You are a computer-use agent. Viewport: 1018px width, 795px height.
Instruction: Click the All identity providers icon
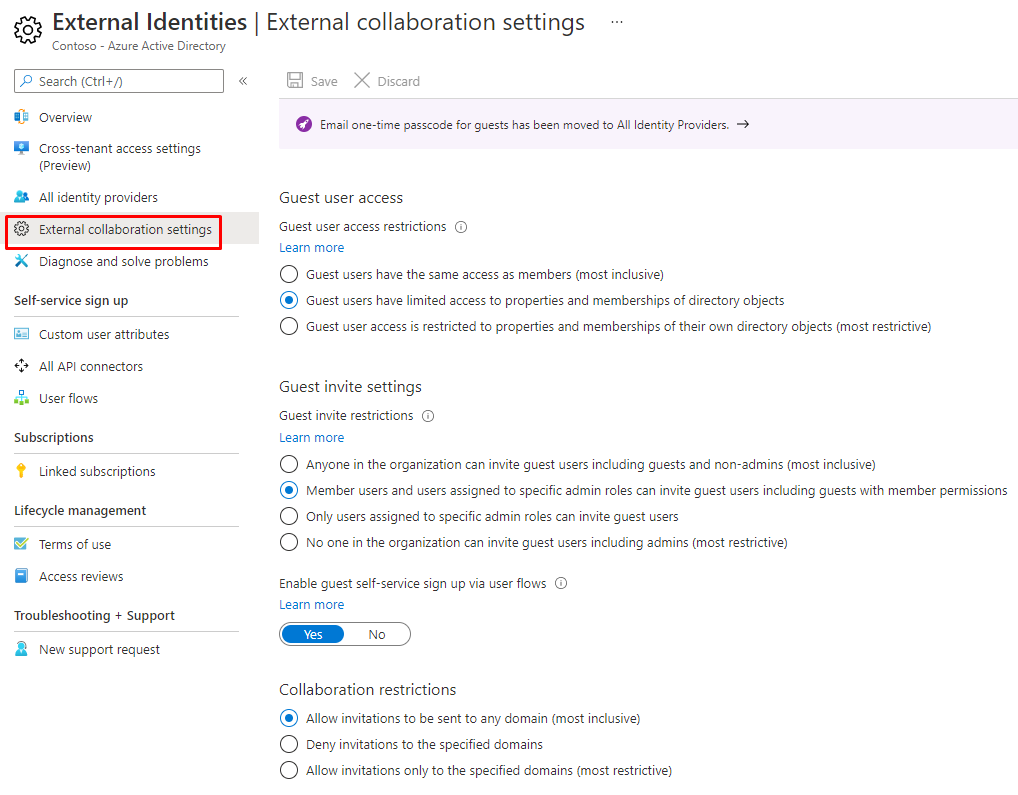22,197
